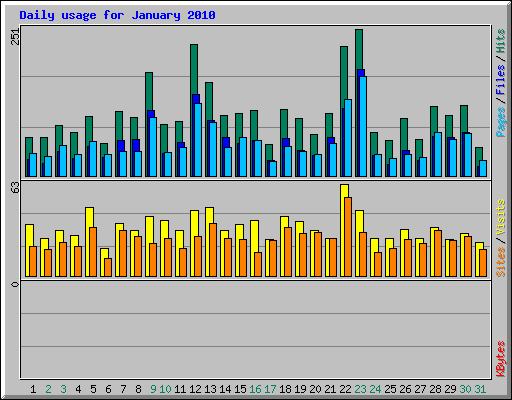This screenshot has height=400, width=512.
Task: Click day label '2' on the x-axis
Action: [48, 389]
